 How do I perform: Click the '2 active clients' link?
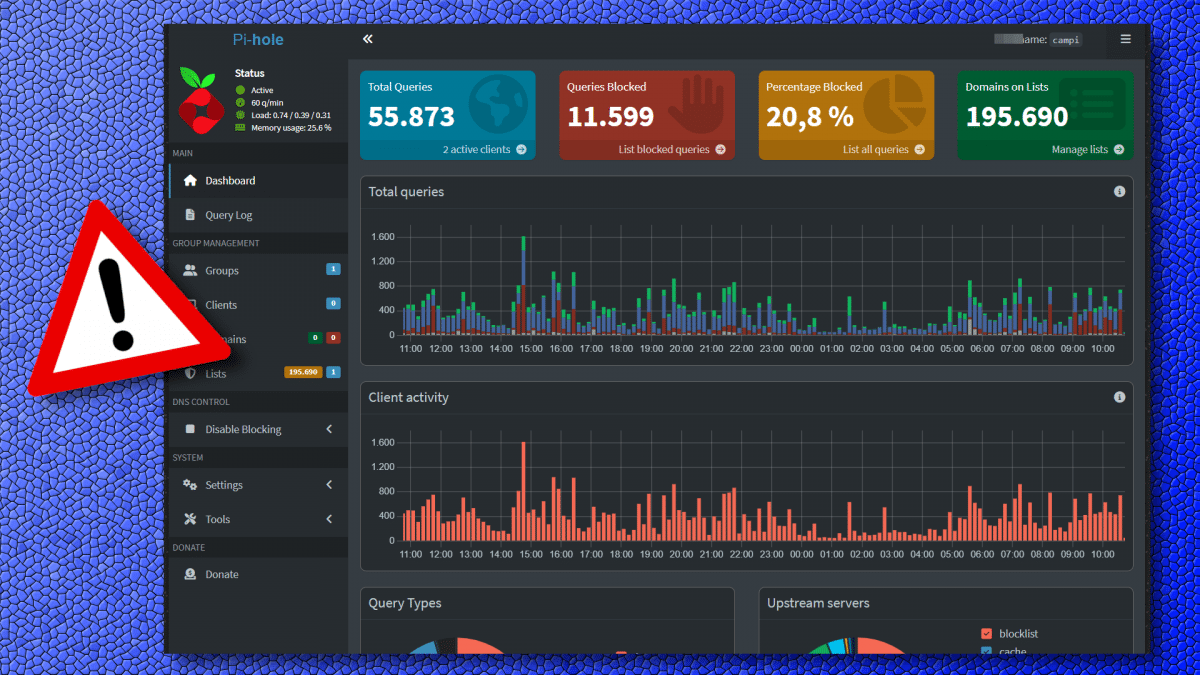[x=484, y=150]
